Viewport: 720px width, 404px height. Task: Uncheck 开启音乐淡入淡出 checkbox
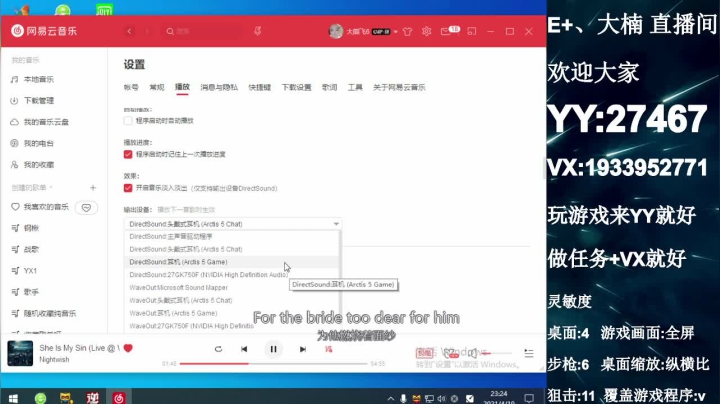128,188
